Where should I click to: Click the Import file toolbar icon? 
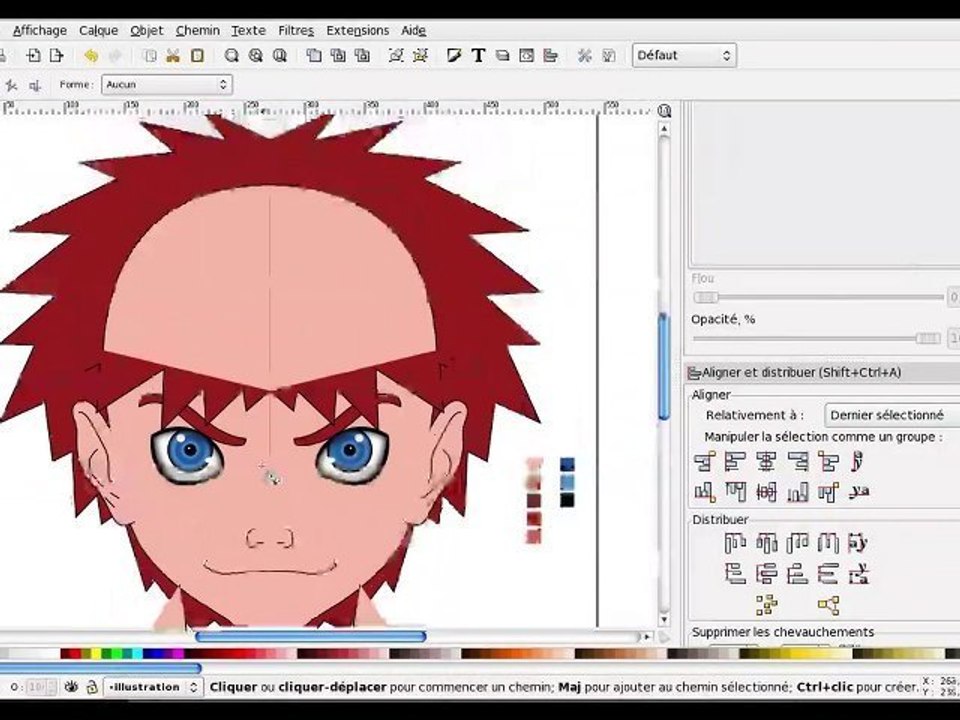click(x=34, y=56)
